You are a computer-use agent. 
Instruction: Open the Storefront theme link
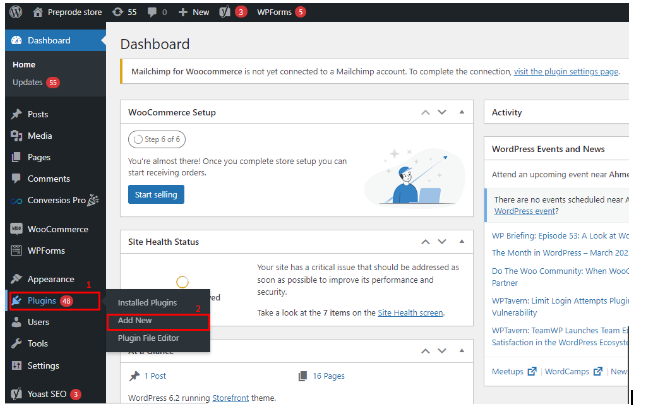coord(230,398)
